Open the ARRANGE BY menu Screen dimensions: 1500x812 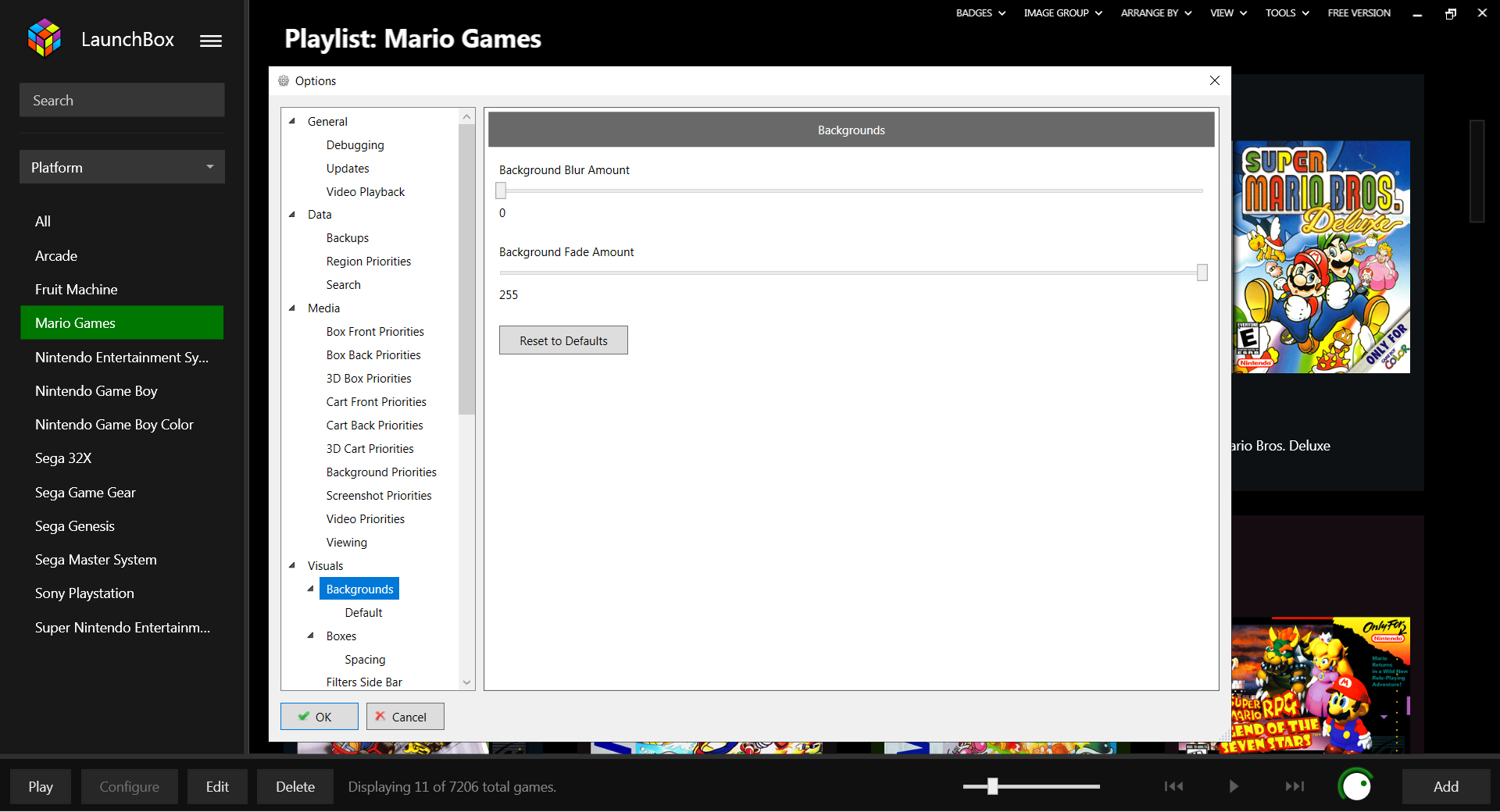1156,12
